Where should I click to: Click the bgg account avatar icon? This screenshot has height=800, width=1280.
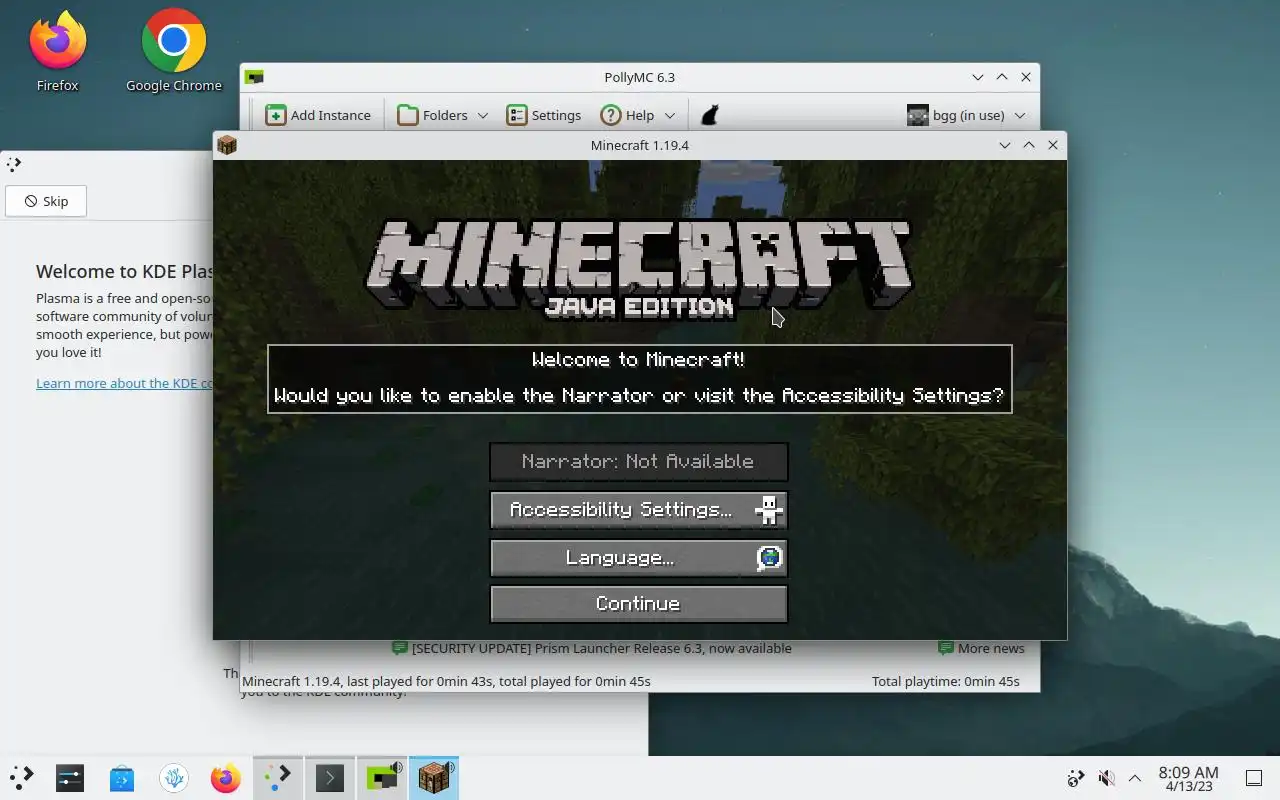coord(917,115)
